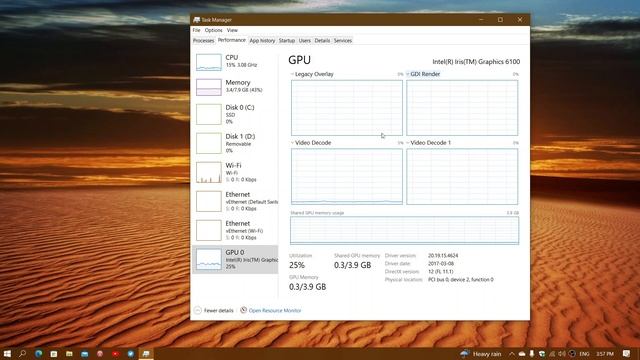This screenshot has width=640, height=360.
Task: Click the Windows Security shield tray icon
Action: (x=542, y=354)
